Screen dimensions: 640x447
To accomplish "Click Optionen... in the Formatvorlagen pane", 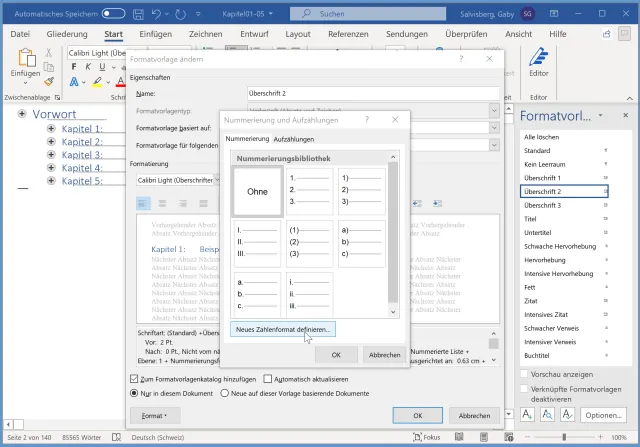I will pyautogui.click(x=604, y=415).
